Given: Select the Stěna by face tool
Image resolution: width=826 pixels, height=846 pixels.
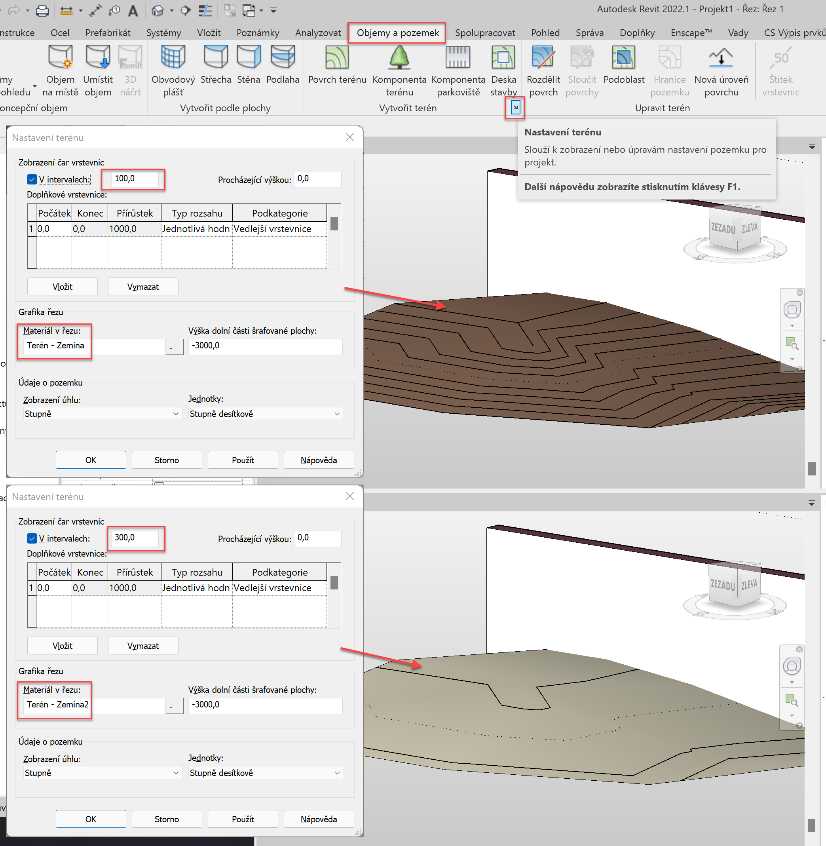Looking at the screenshot, I should click(249, 65).
